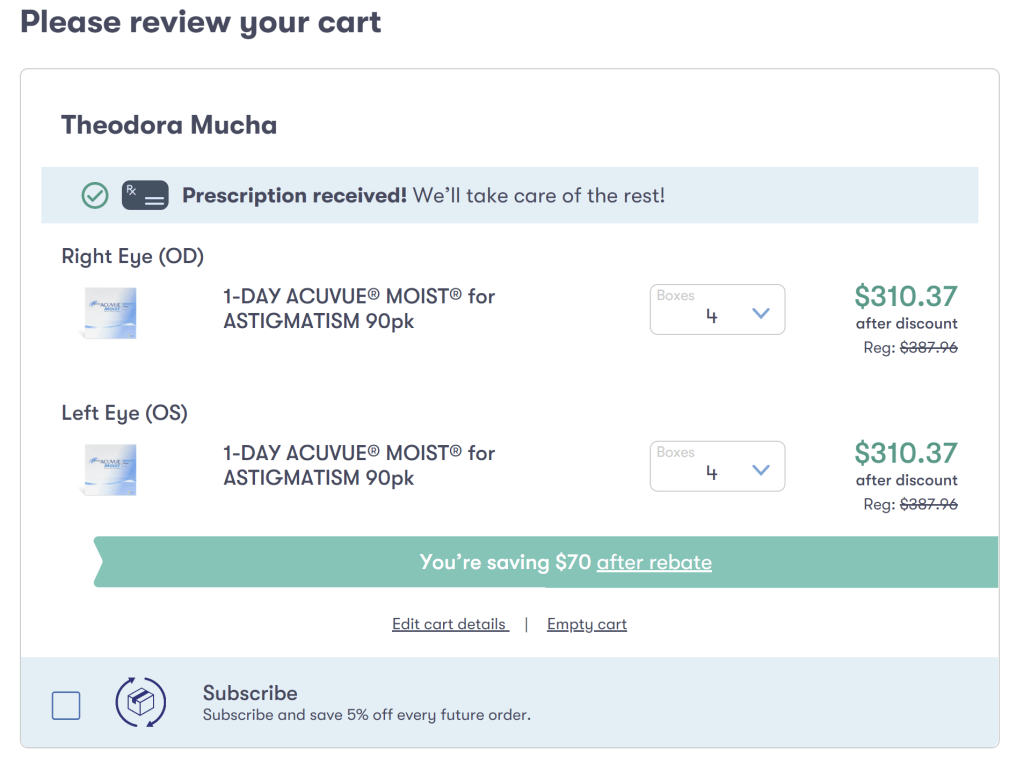Open the 'after rebate' link in savings banner
Image resolution: width=1024 pixels, height=765 pixels.
point(654,562)
